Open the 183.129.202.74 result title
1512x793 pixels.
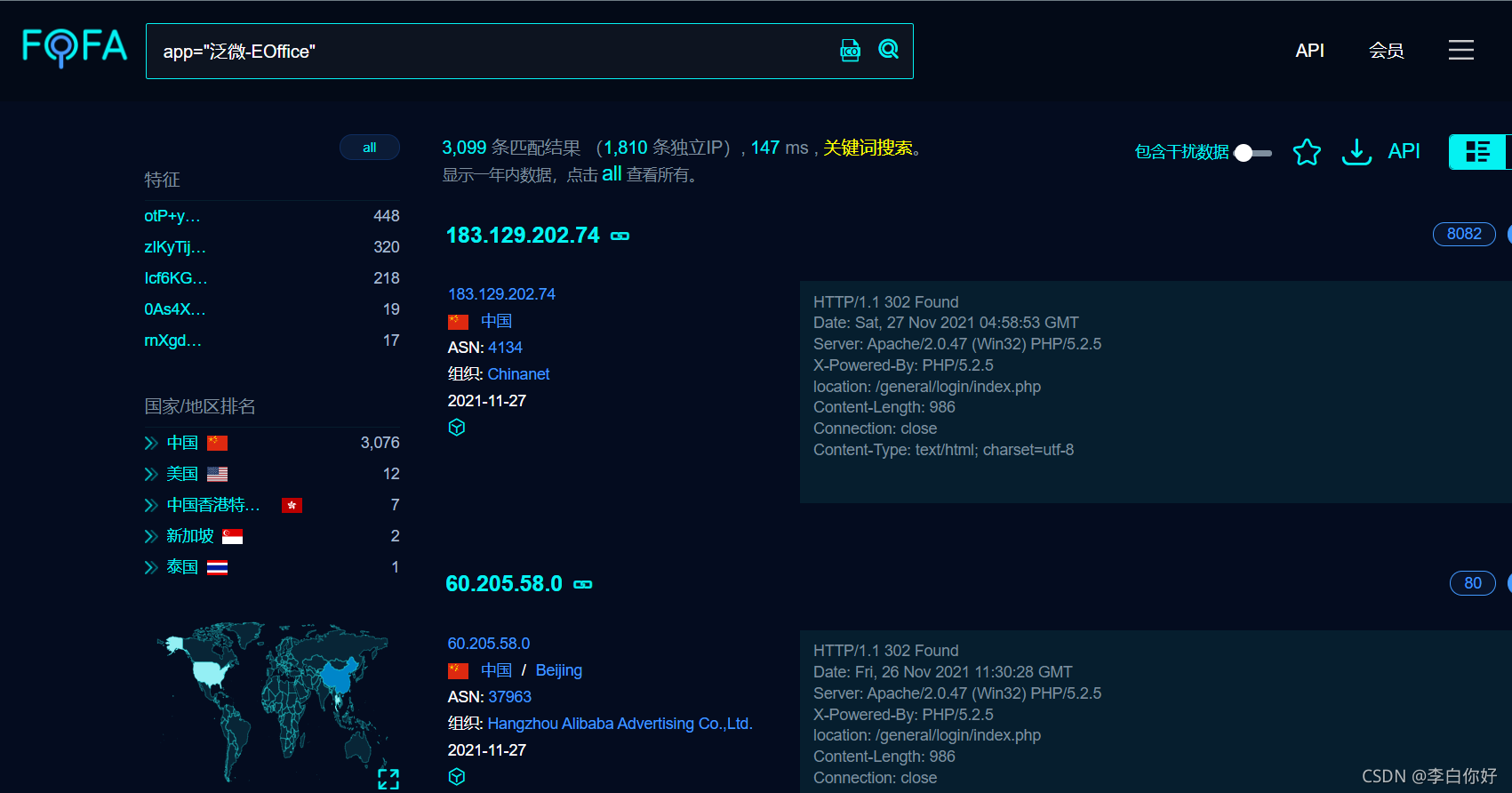coord(524,236)
